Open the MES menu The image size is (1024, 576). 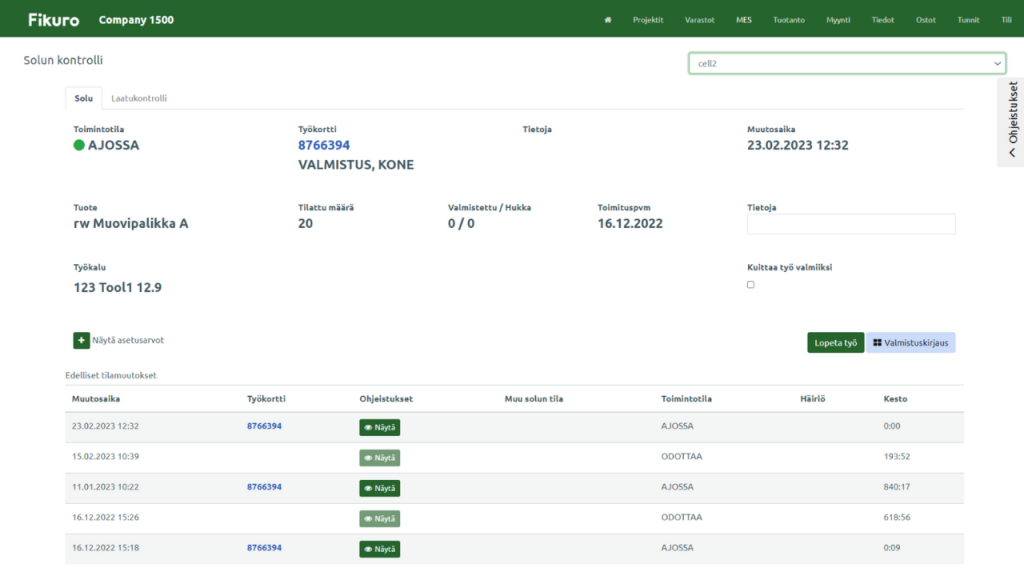point(744,20)
